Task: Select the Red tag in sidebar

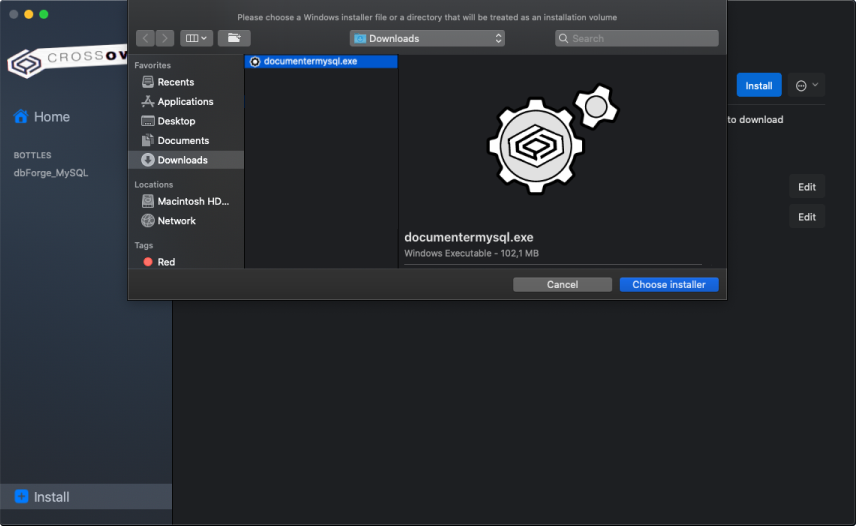Action: (x=186, y=262)
